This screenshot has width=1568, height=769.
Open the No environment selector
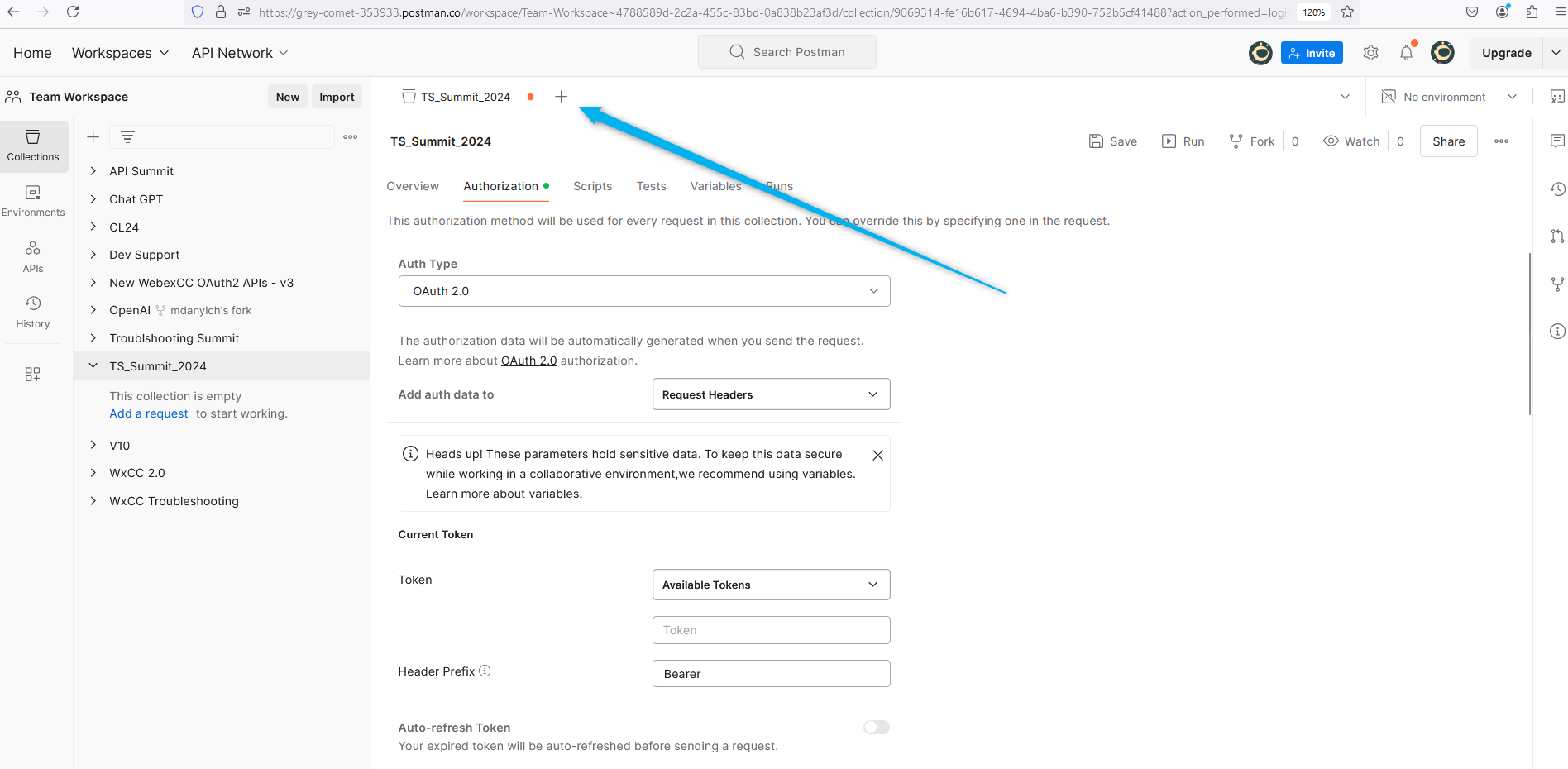coord(1450,97)
